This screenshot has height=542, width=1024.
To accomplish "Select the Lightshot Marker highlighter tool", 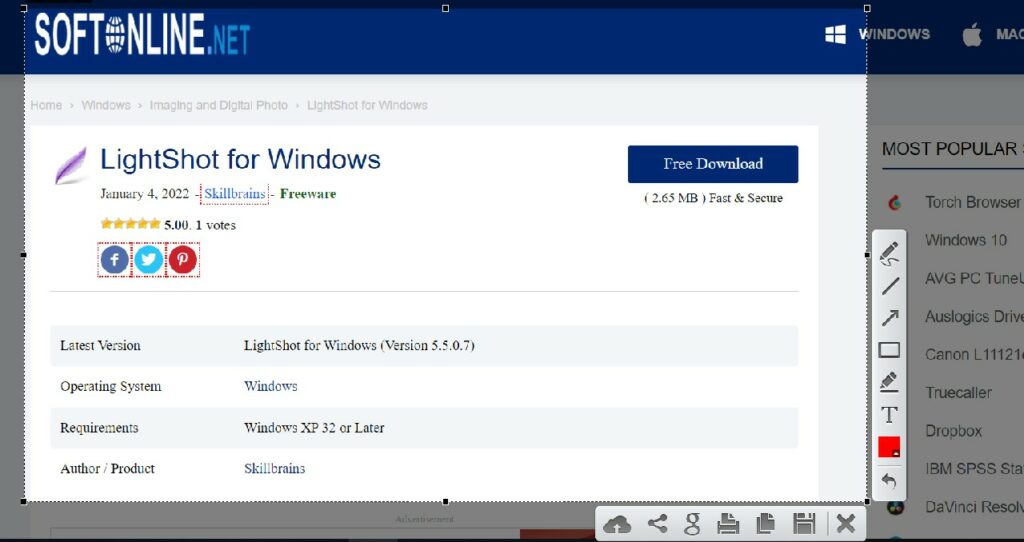I will pos(889,382).
